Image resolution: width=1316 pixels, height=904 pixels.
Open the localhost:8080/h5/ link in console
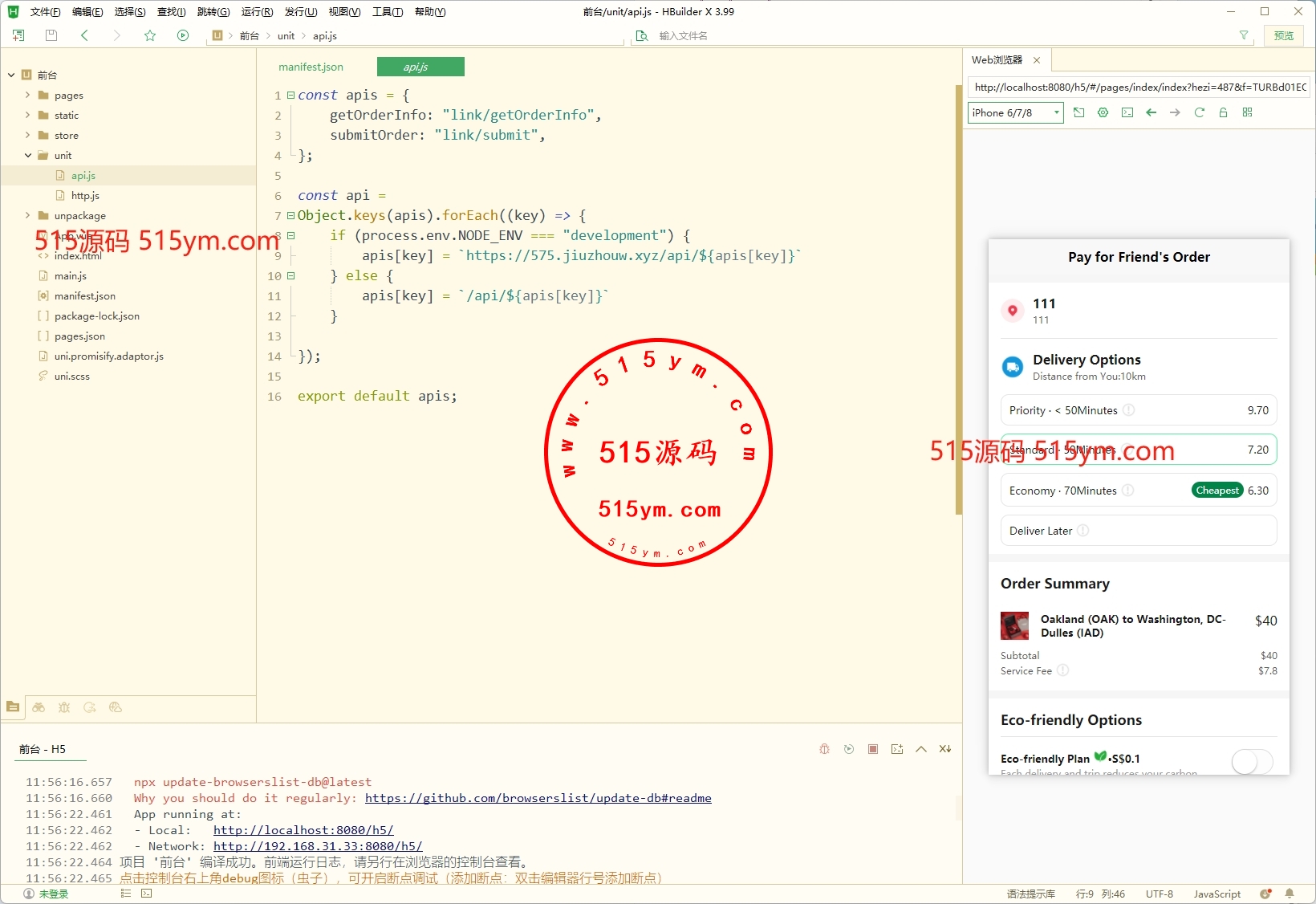(x=303, y=830)
